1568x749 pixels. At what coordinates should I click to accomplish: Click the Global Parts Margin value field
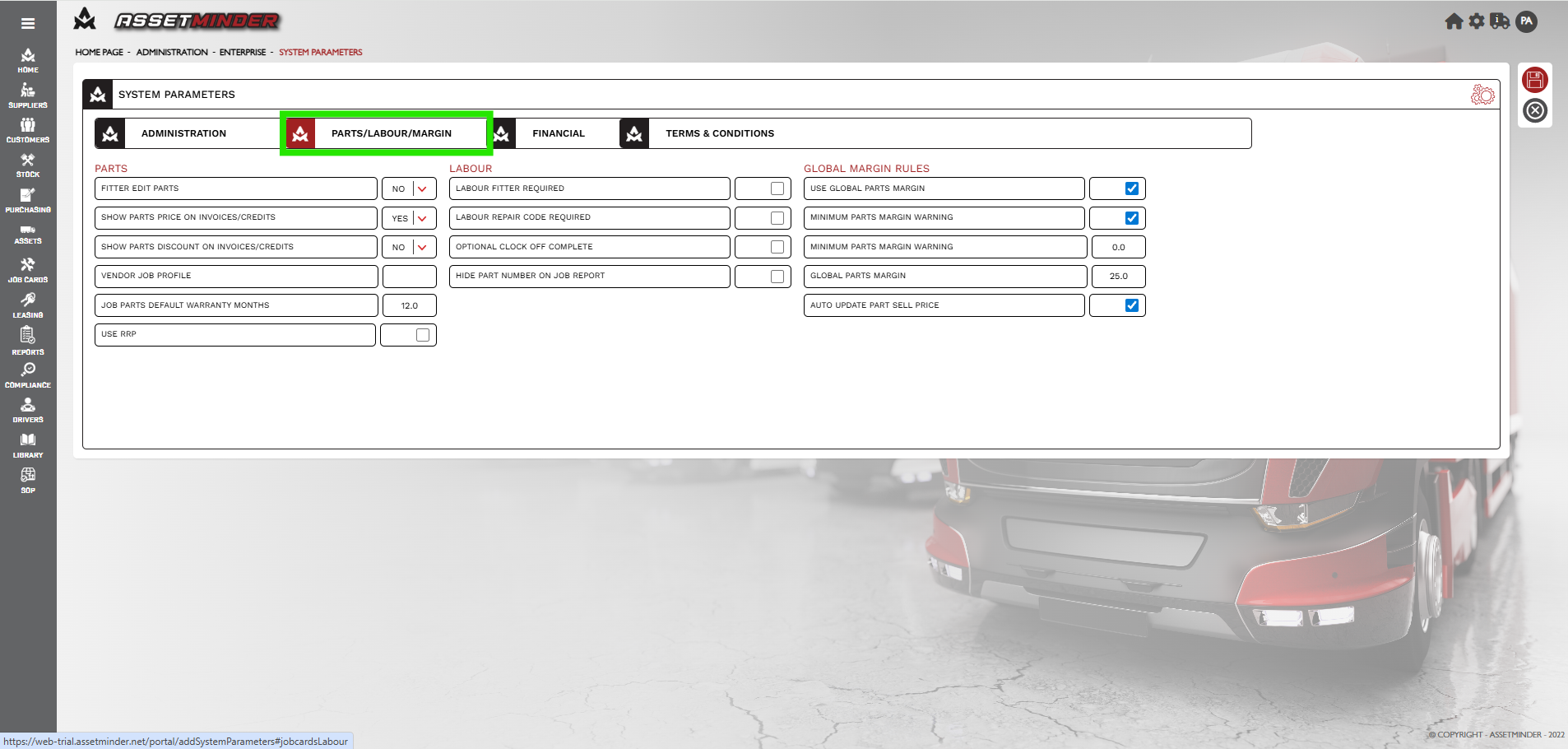coord(1118,277)
